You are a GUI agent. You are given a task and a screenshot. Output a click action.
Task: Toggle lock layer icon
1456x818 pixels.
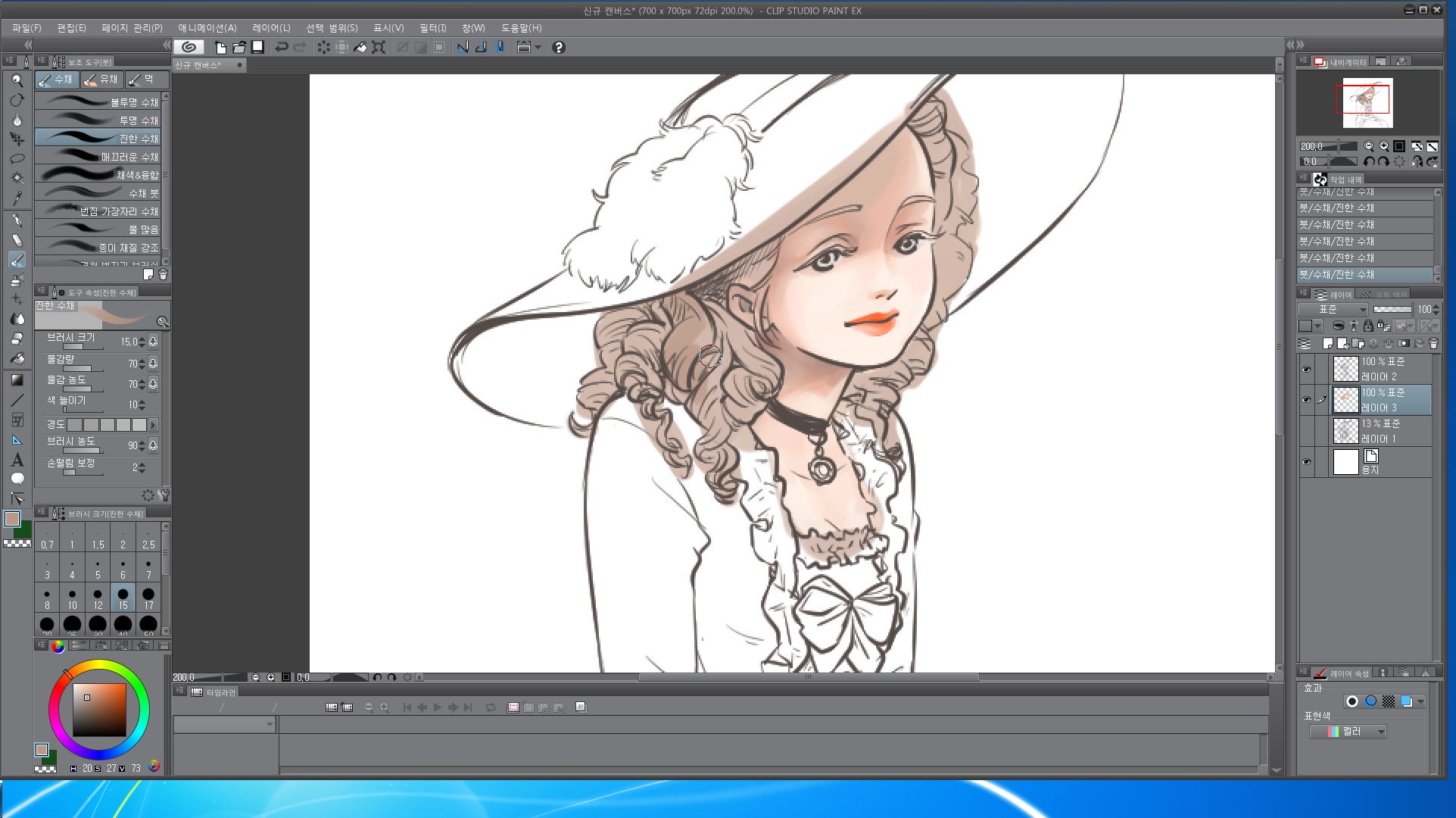point(1368,326)
